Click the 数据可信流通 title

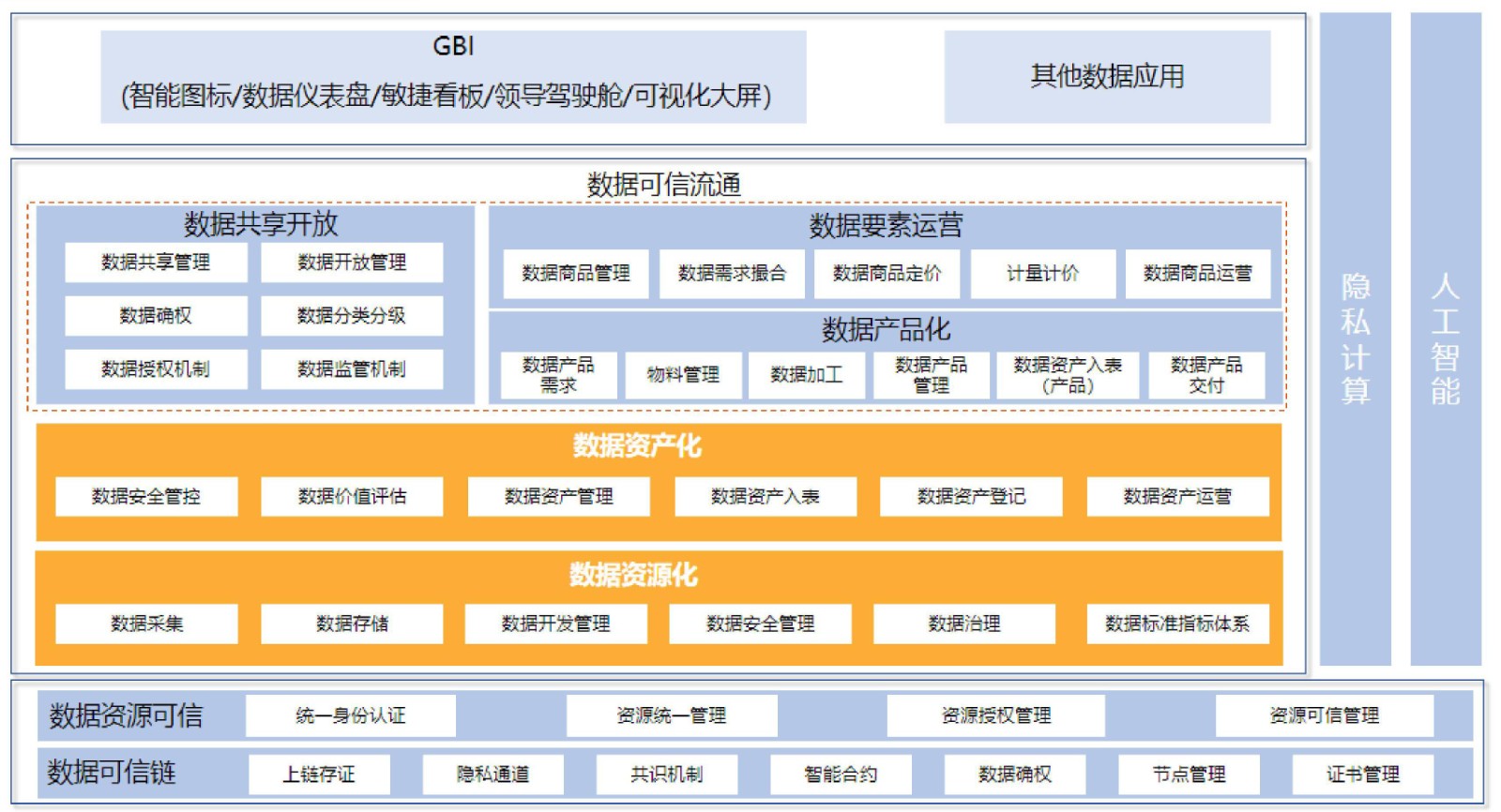(663, 185)
